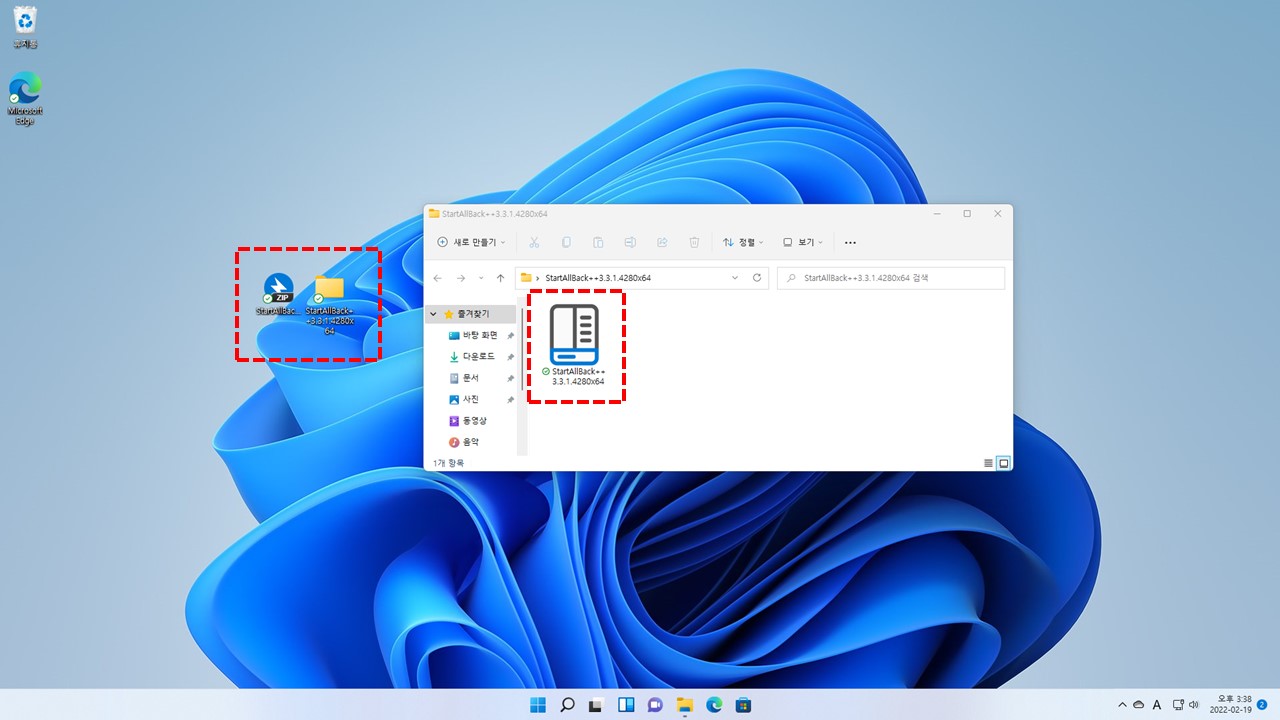Click File Explorer taskbar icon
This screenshot has height=720, width=1280.
[685, 704]
